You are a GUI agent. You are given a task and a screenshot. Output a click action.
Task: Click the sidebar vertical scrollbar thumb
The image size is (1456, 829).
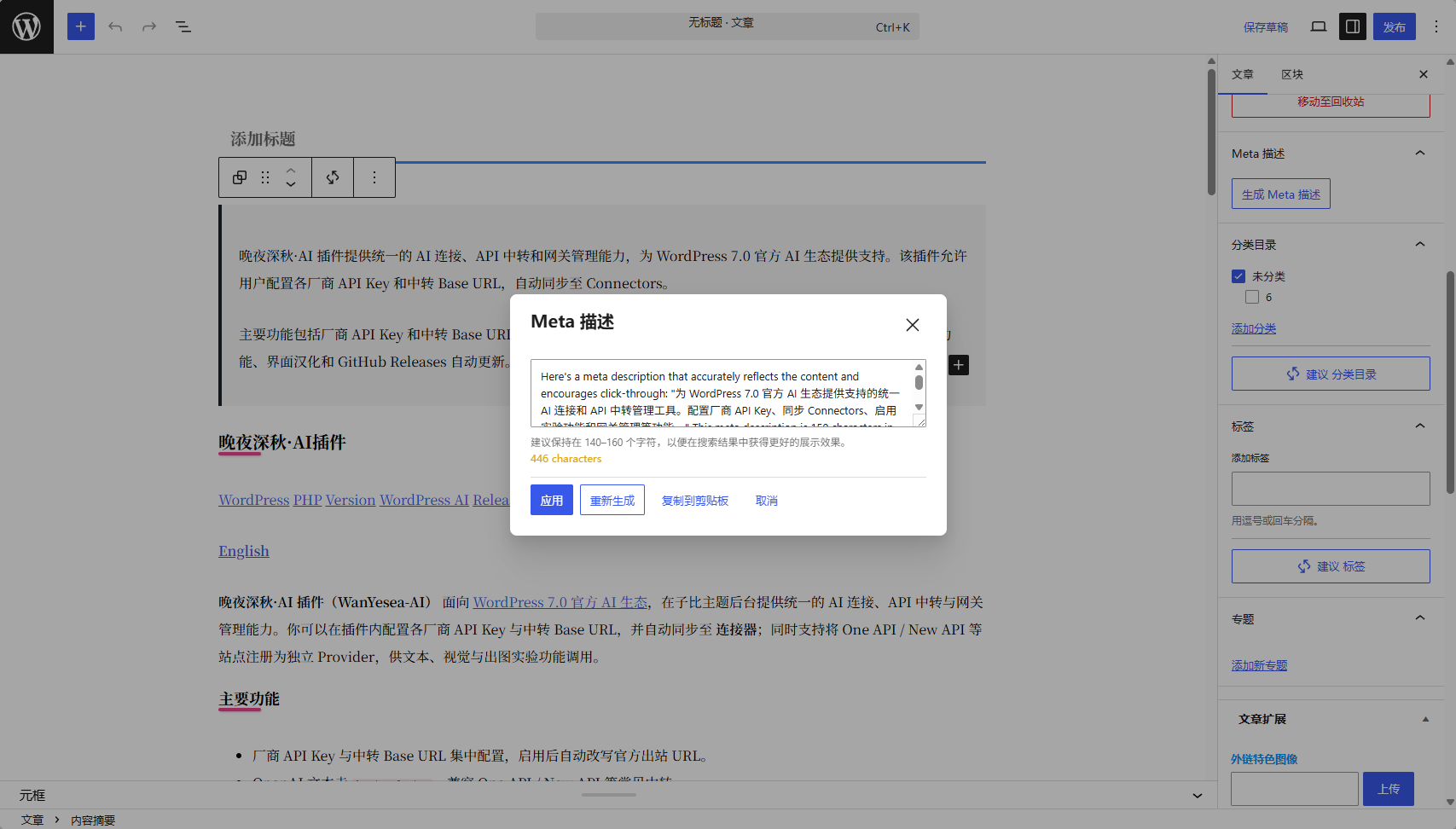coord(1450,382)
